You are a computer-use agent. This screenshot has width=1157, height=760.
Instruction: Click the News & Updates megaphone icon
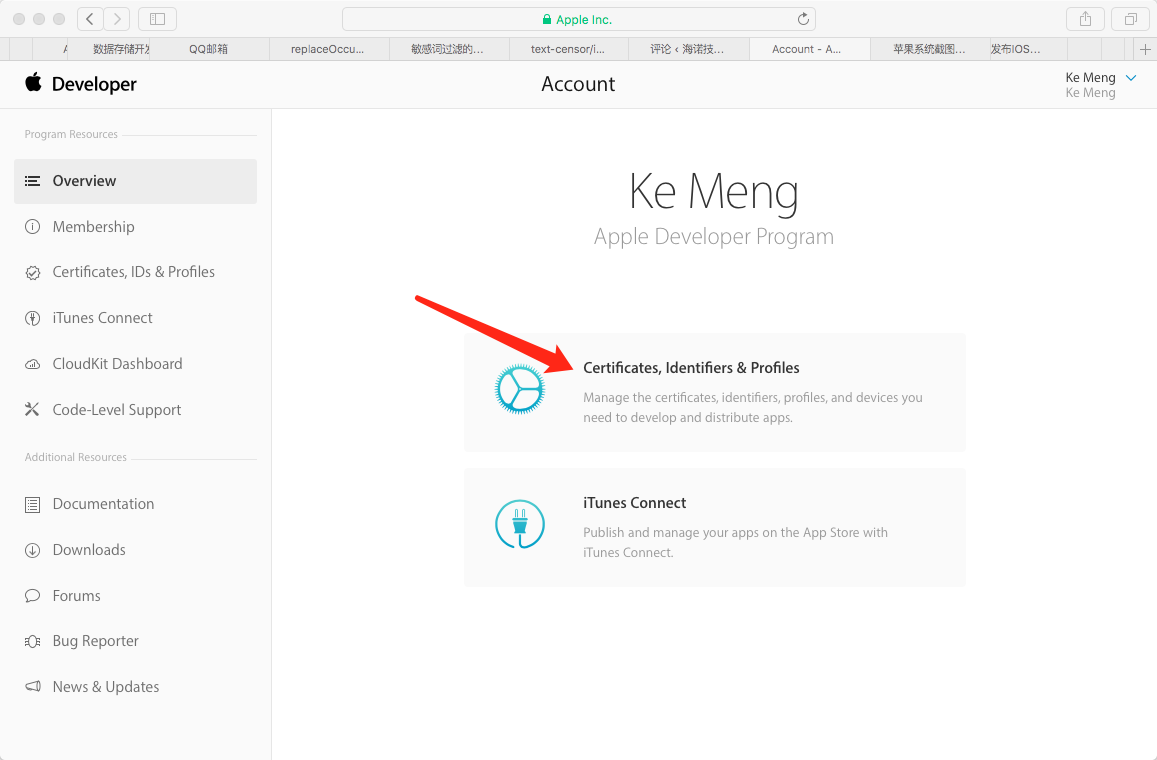32,687
